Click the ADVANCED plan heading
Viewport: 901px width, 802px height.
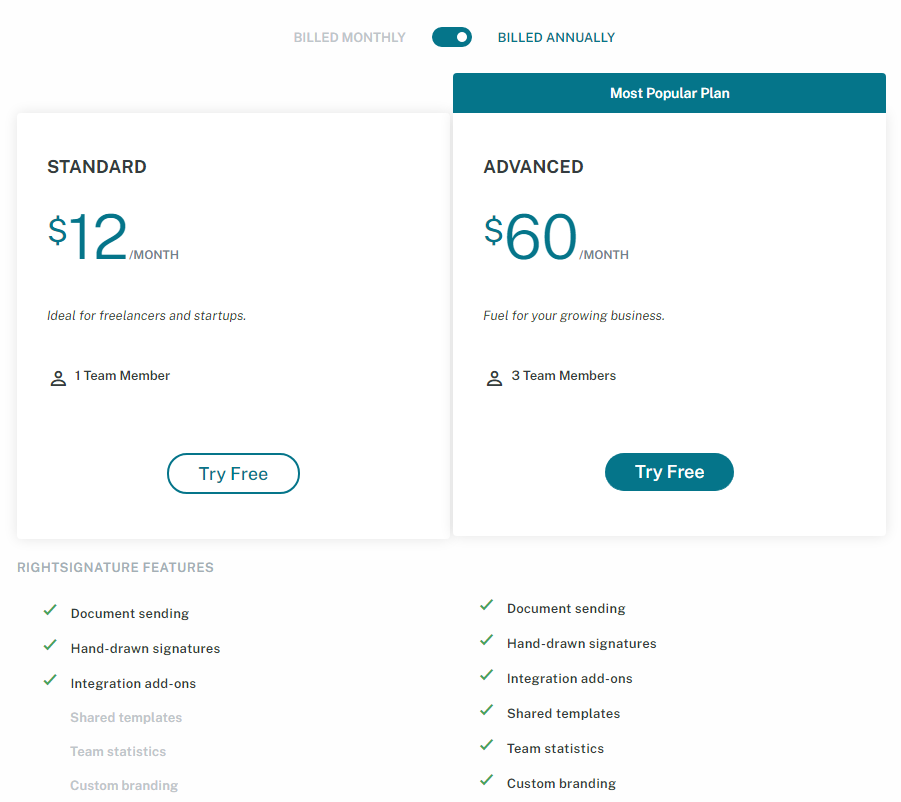[x=533, y=167]
